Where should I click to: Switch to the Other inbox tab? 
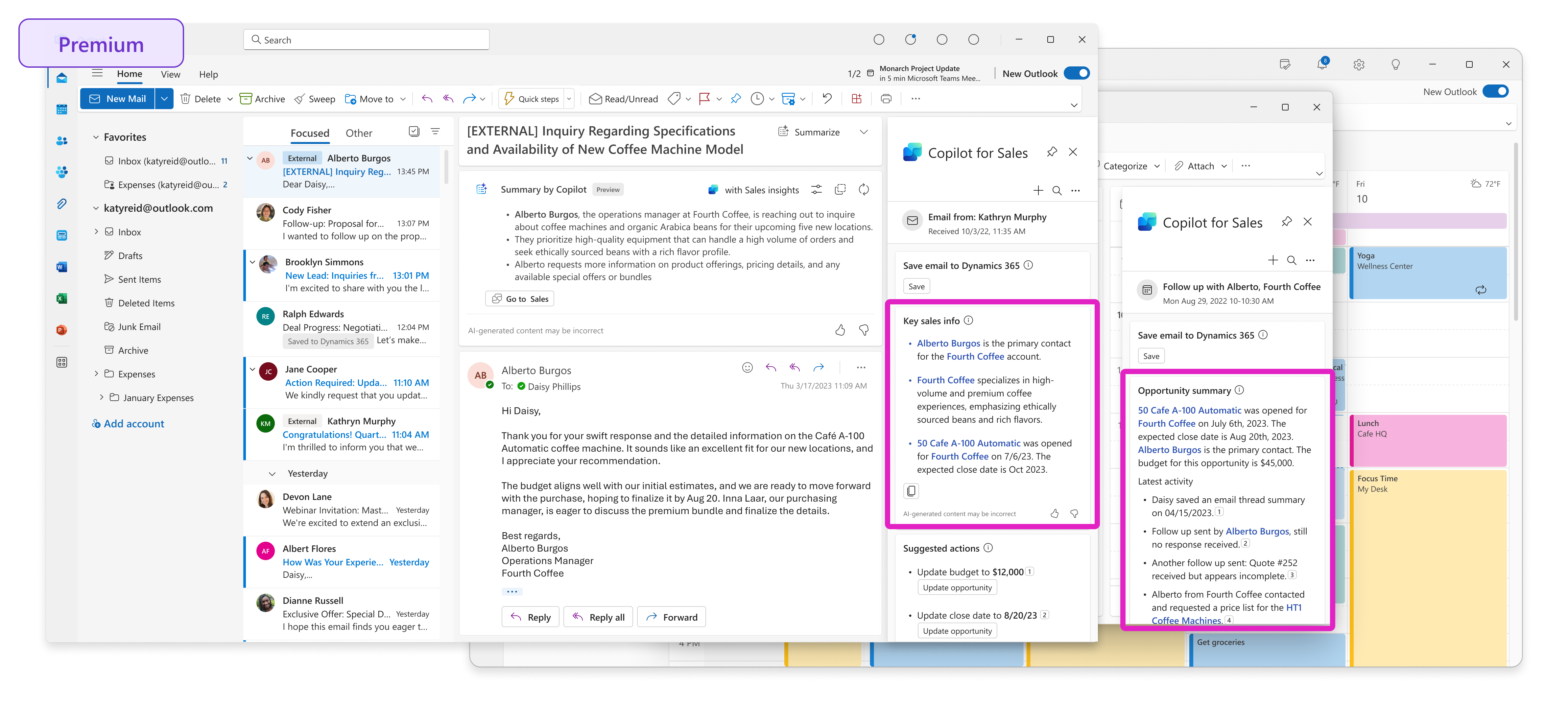[359, 133]
